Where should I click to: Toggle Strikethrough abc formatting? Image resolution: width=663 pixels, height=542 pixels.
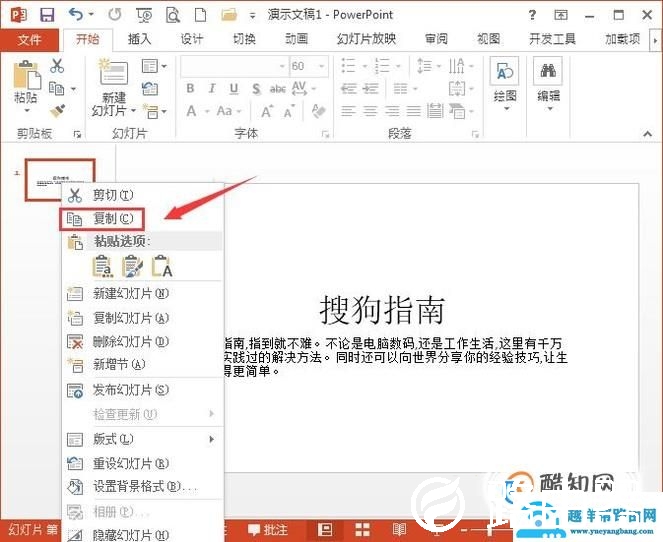[x=278, y=89]
